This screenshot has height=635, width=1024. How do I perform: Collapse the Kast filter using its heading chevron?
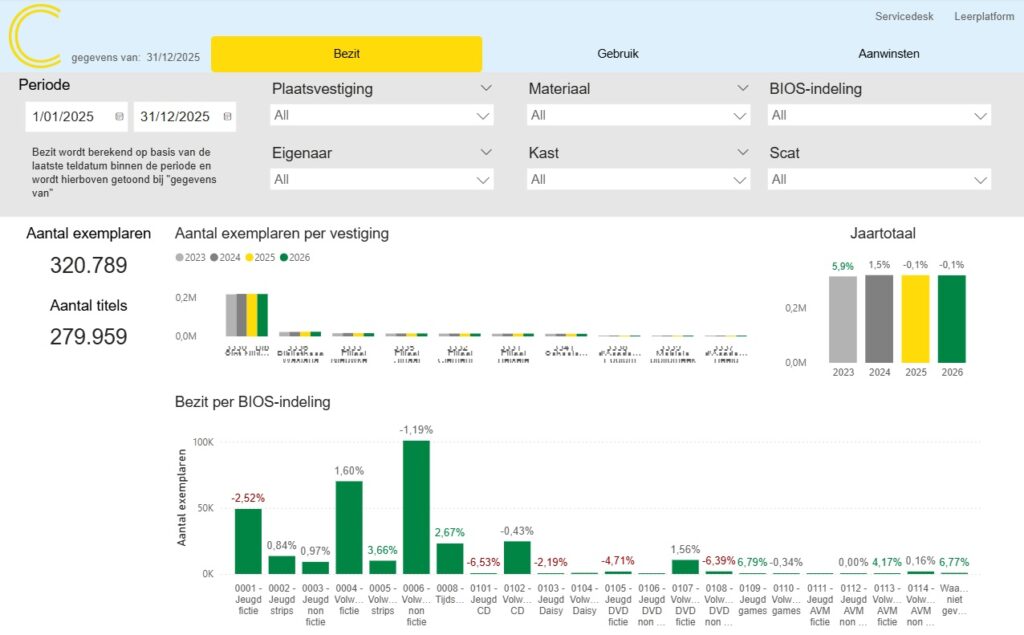pyautogui.click(x=743, y=153)
